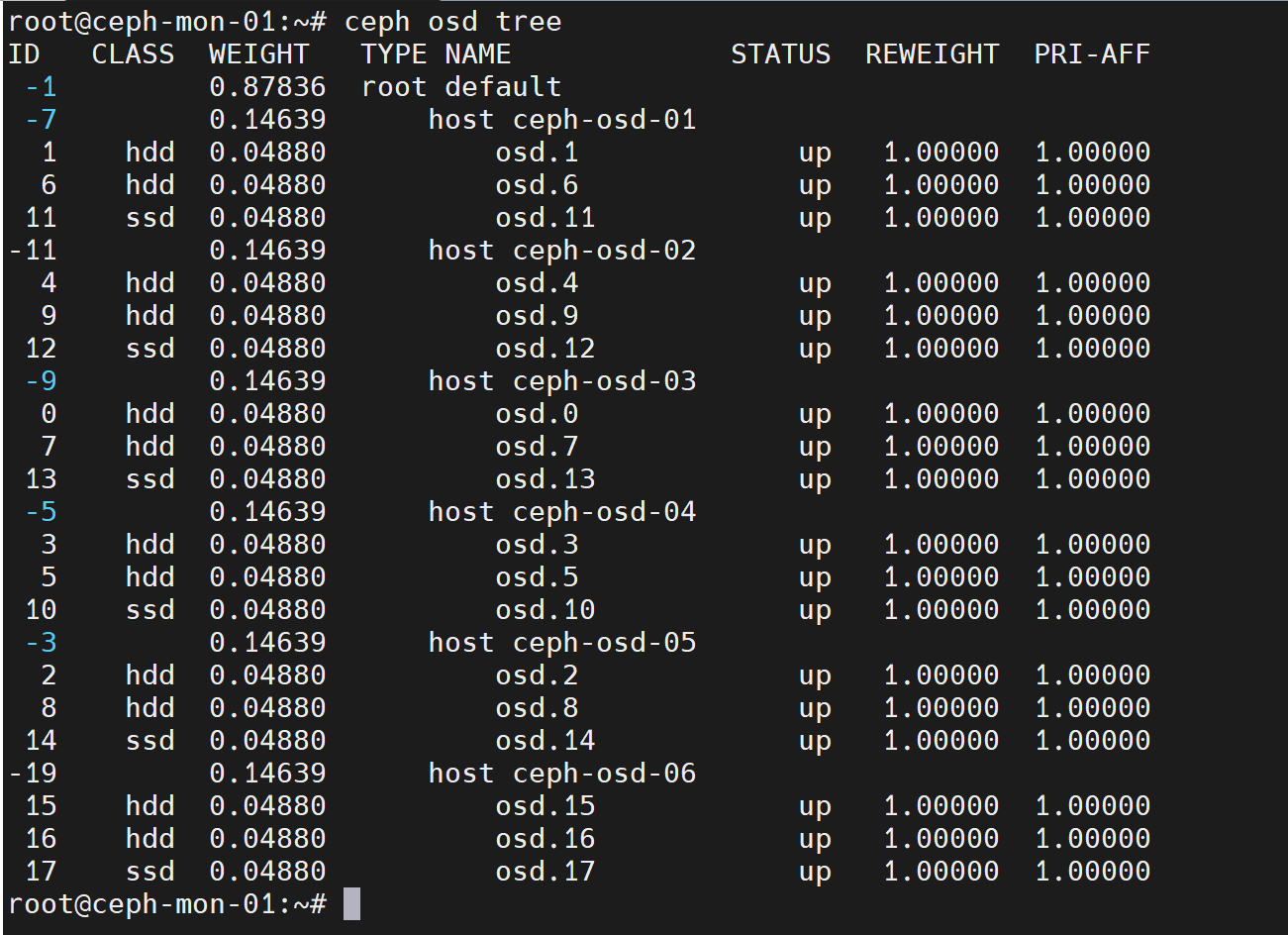Select the osd.14 name
The width and height of the screenshot is (1288, 935).
(x=545, y=740)
